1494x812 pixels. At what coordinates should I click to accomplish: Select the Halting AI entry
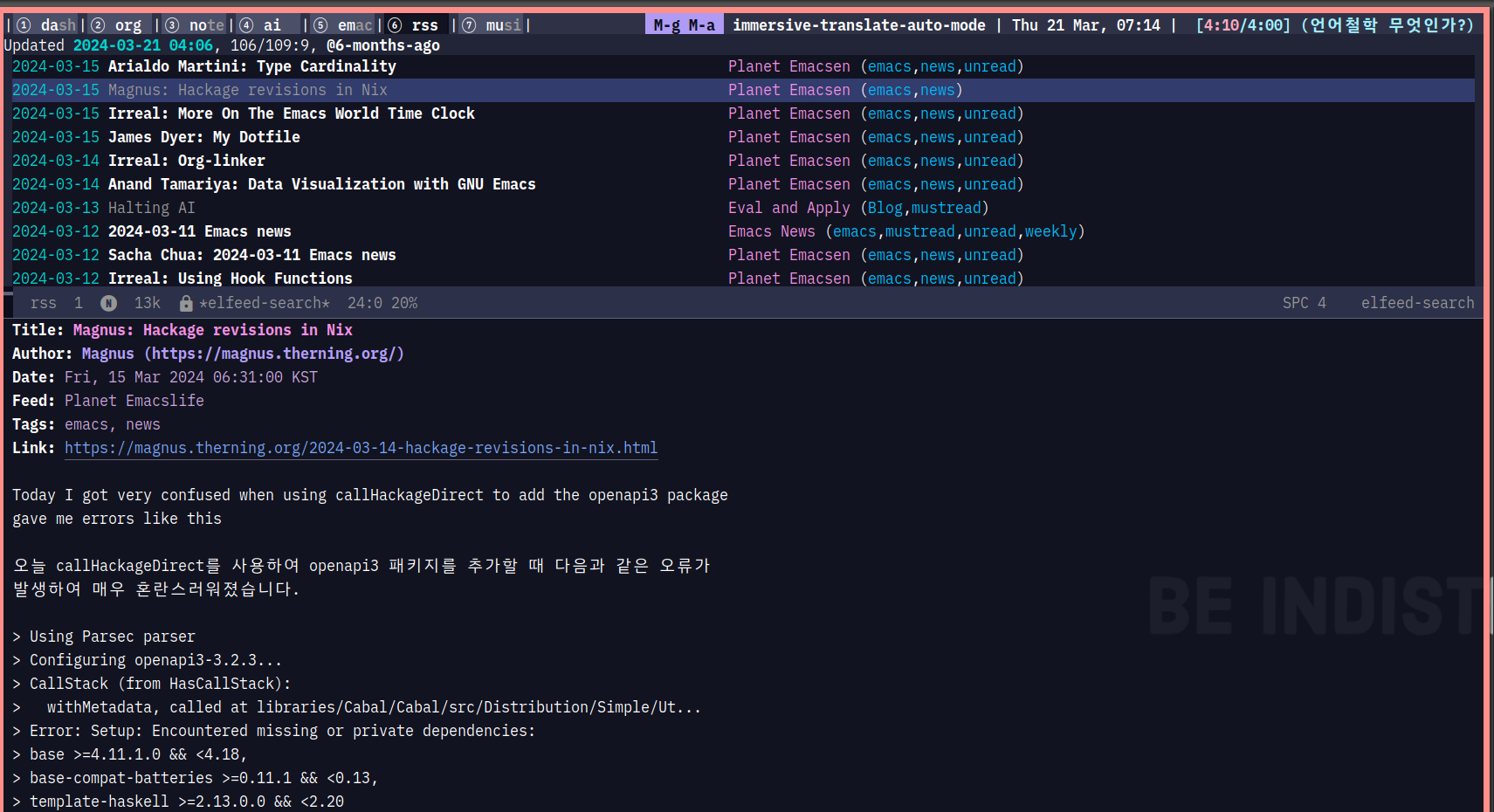[152, 208]
